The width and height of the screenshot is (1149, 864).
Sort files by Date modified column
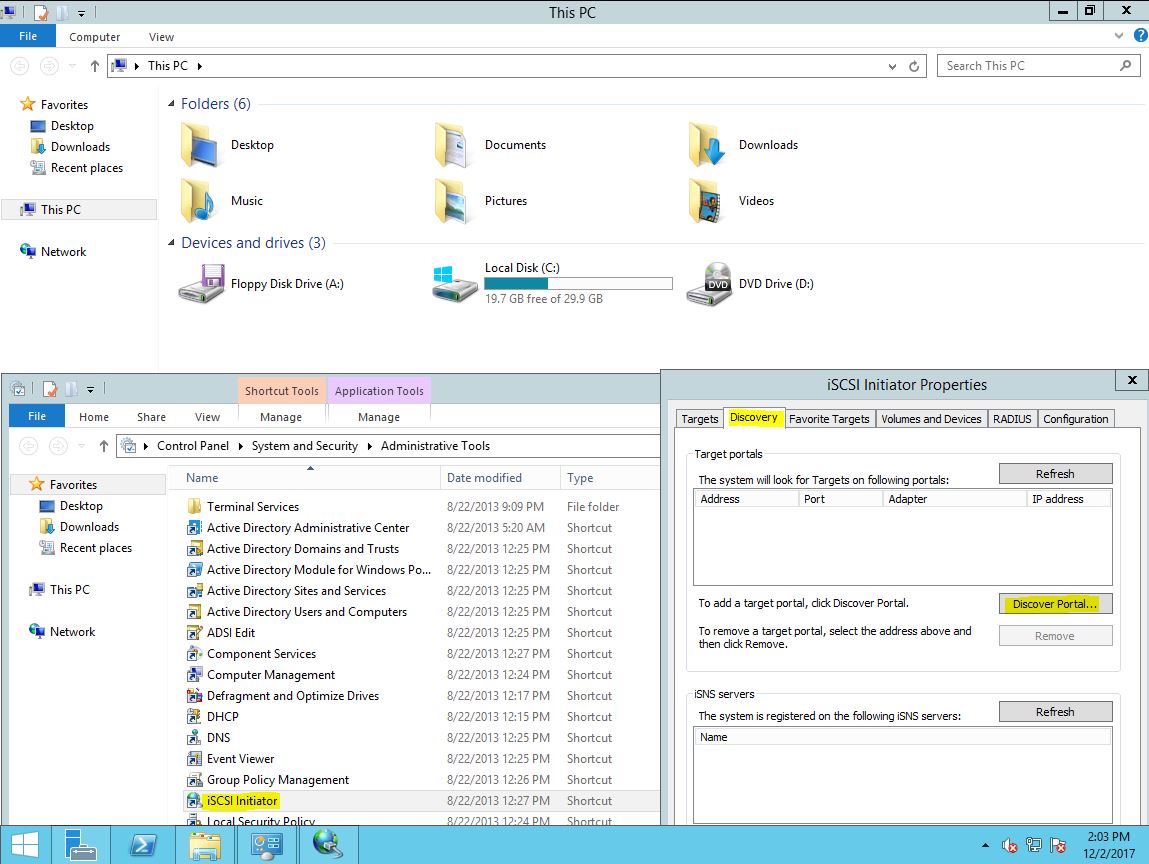pos(485,478)
